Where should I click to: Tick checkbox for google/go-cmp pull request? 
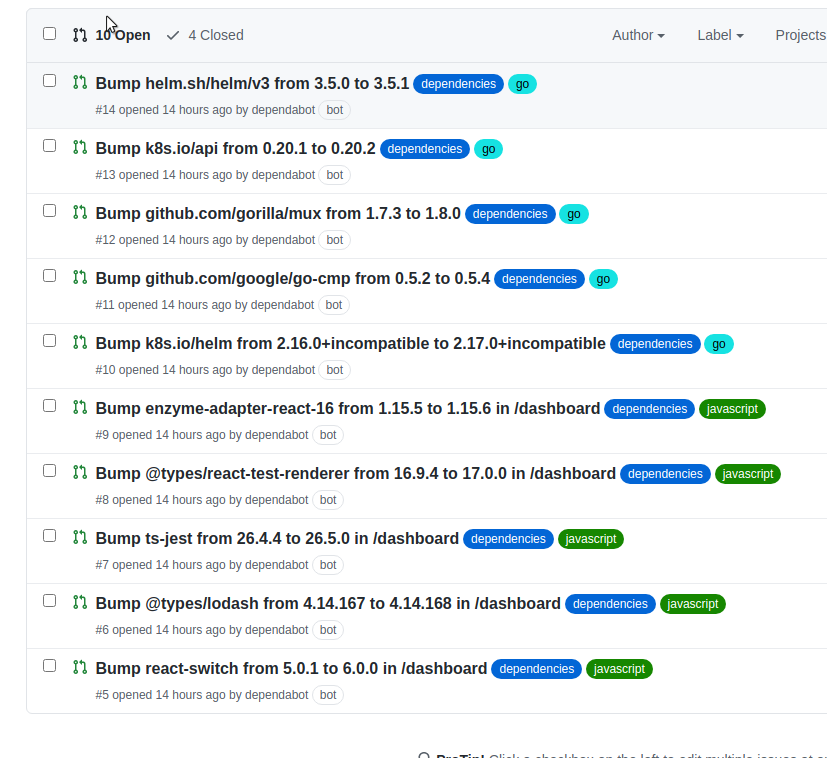click(x=50, y=276)
